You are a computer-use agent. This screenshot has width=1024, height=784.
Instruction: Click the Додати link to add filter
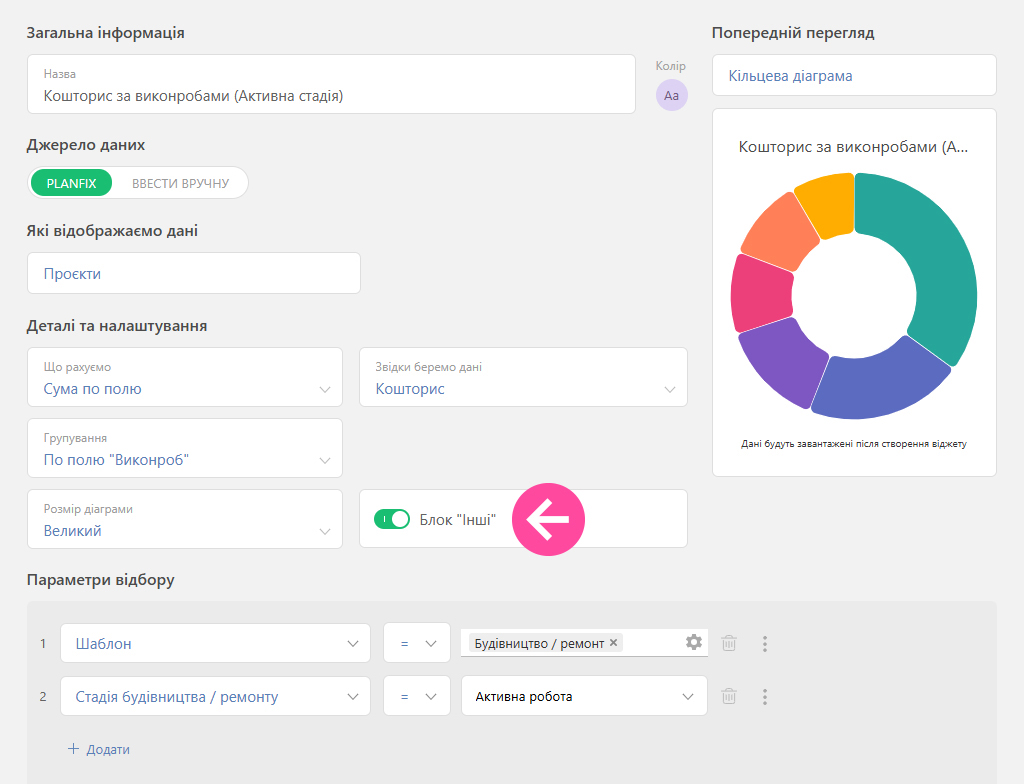(108, 749)
